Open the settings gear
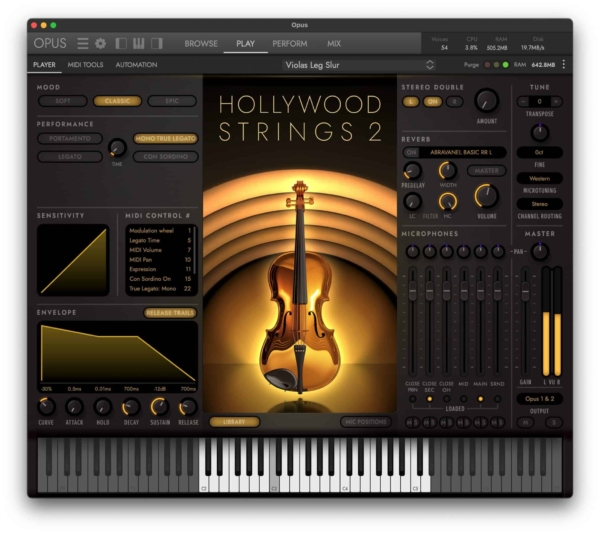This screenshot has width=600, height=534. [x=101, y=43]
